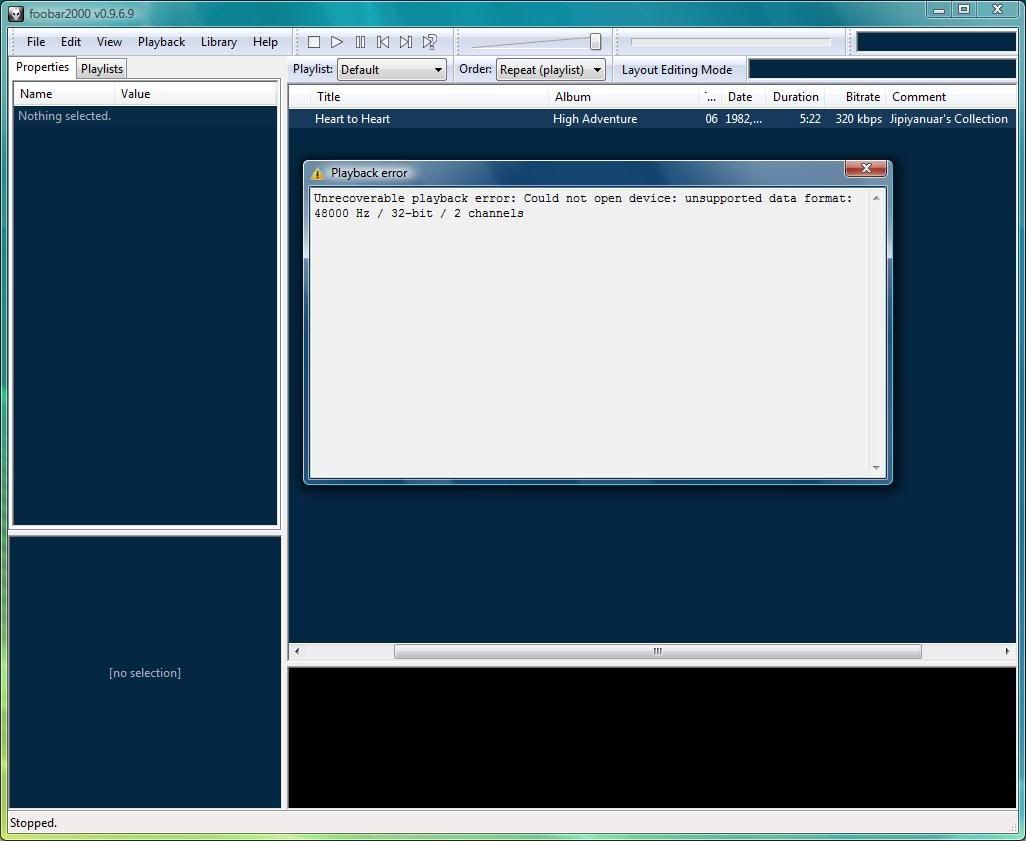Click the playlist horizontal scrollbar thumb

click(x=658, y=651)
